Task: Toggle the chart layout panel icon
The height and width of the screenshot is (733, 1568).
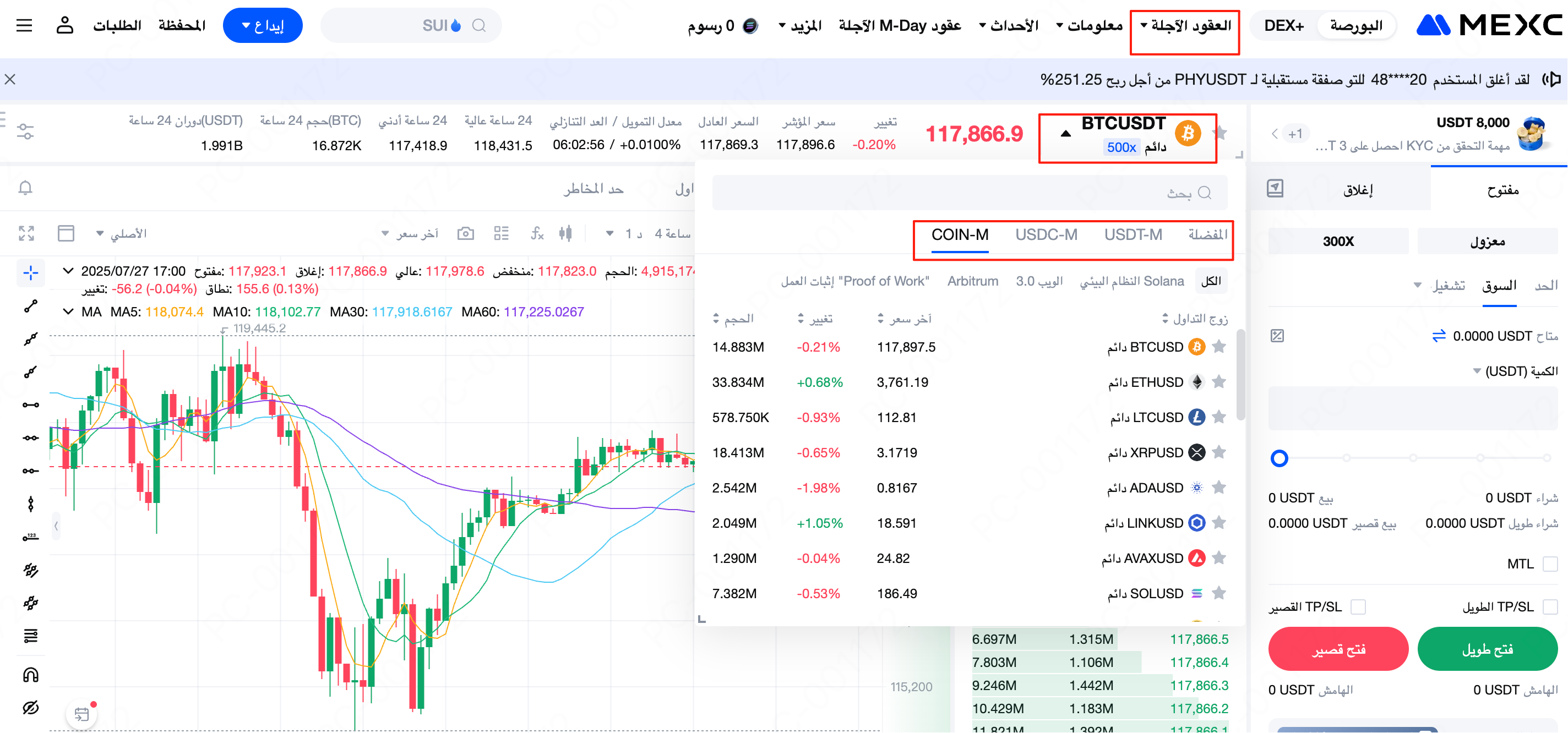Action: point(66,233)
